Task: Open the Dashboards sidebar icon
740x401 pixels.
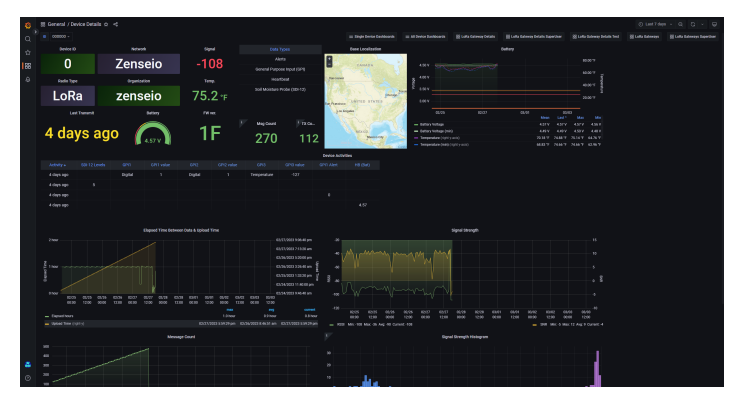Action: [x=27, y=65]
